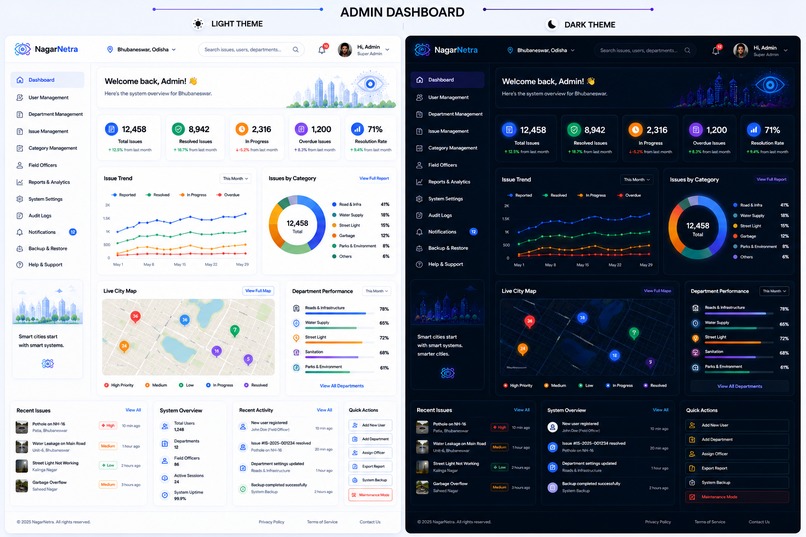Open Dashboard in the light theme sidebar

pyautogui.click(x=47, y=80)
